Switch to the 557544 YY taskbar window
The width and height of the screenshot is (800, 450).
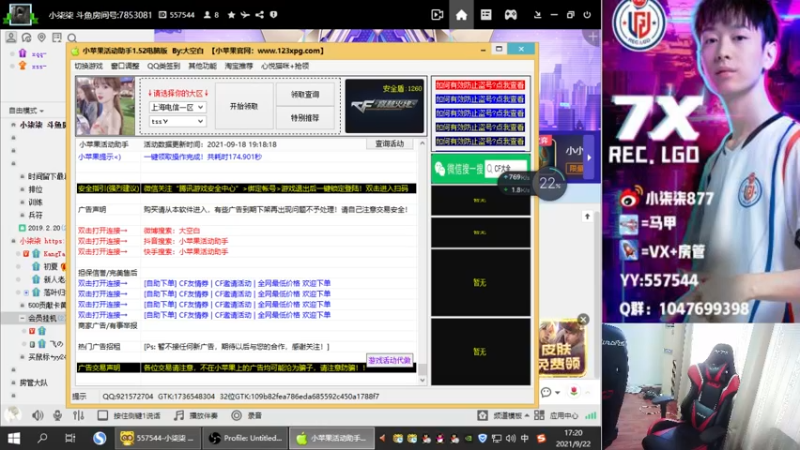tap(158, 438)
